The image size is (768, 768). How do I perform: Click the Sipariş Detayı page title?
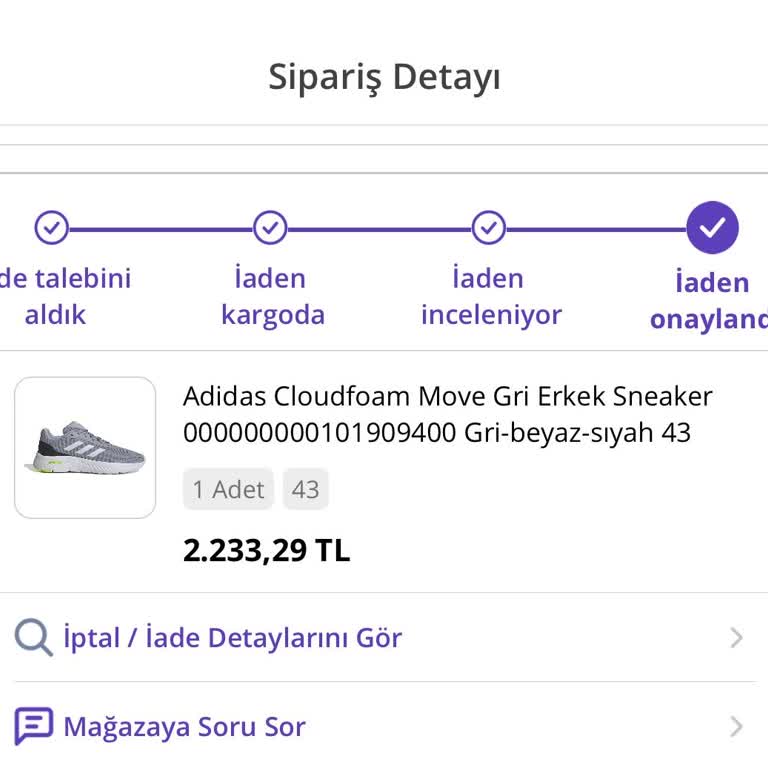[x=384, y=77]
